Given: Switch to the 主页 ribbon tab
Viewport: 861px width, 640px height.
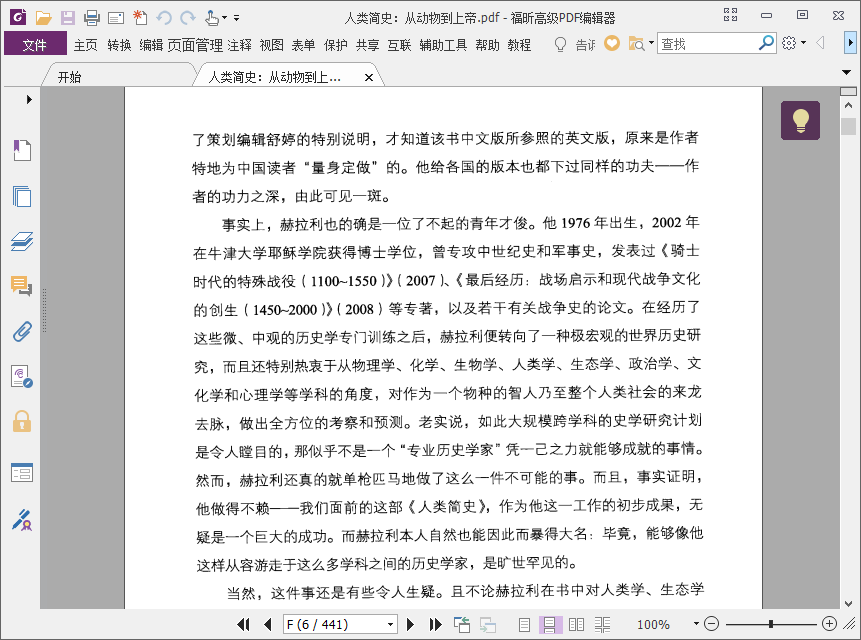Looking at the screenshot, I should (x=86, y=44).
